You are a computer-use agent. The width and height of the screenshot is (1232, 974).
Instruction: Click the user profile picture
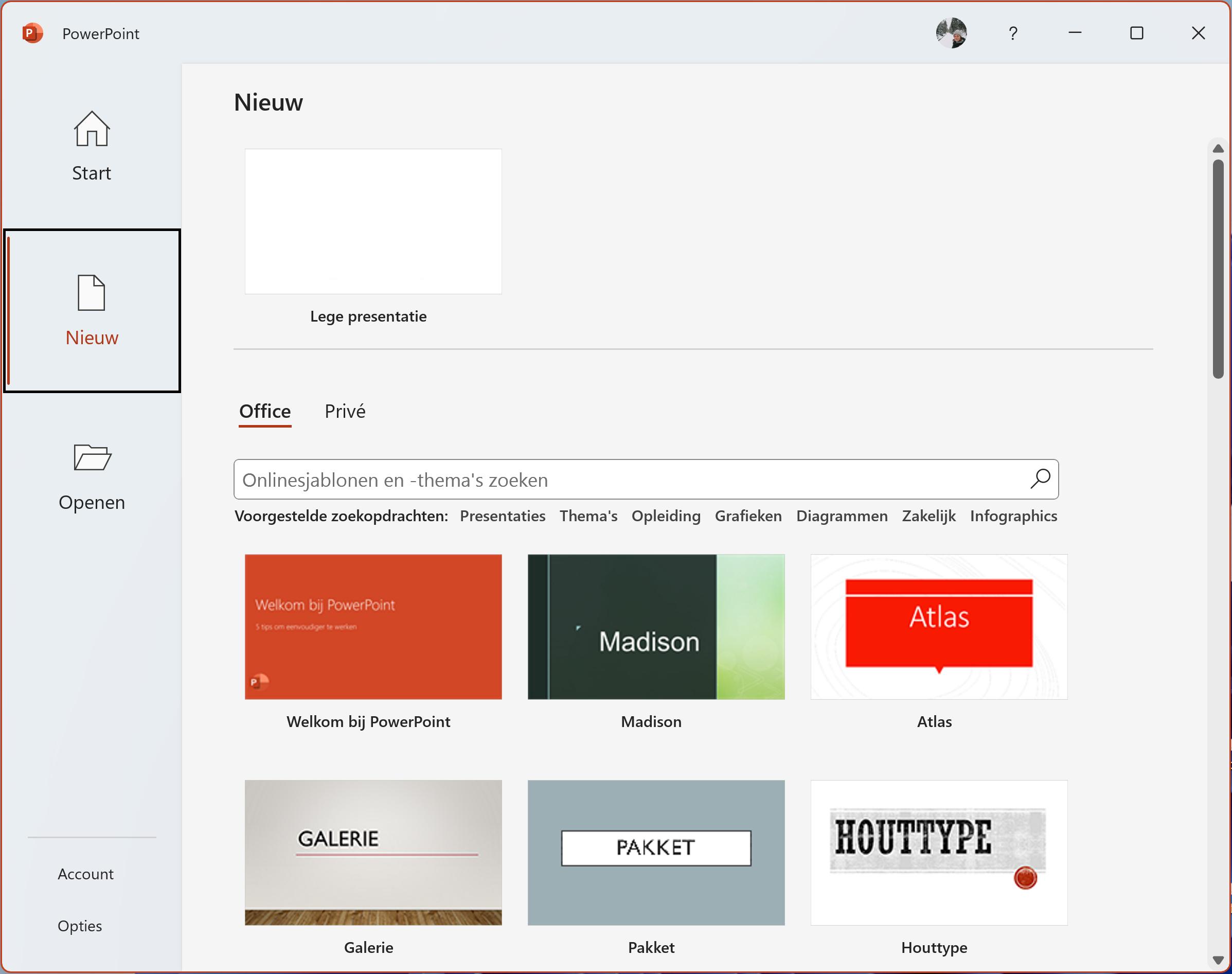click(951, 33)
